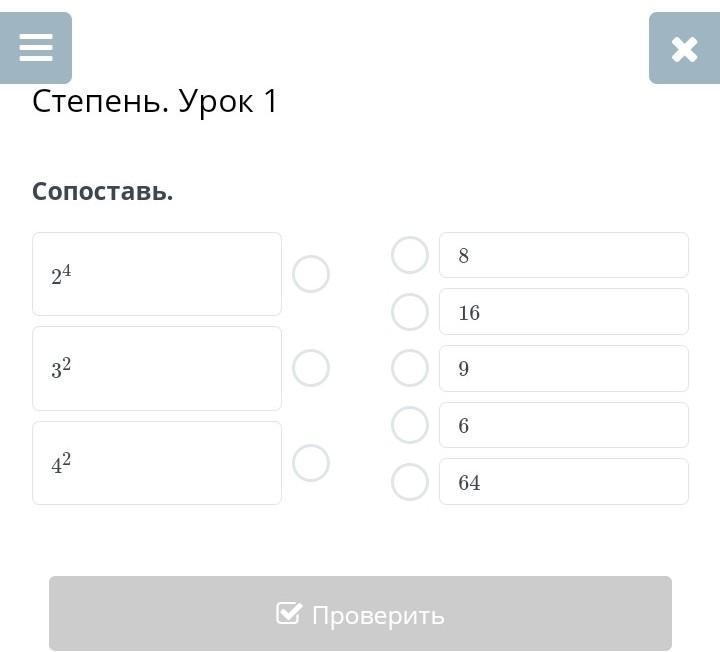Viewport: 720px width, 652px height.
Task: Select the circle beside answer 16
Action: (x=410, y=312)
